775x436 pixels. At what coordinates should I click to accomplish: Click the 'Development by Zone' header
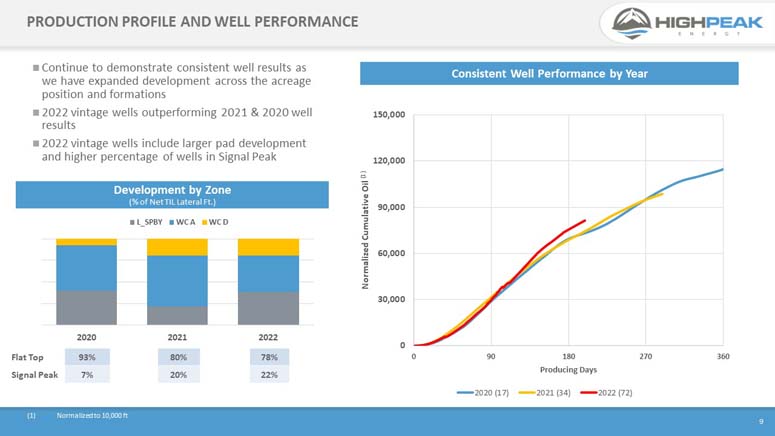coord(172,194)
